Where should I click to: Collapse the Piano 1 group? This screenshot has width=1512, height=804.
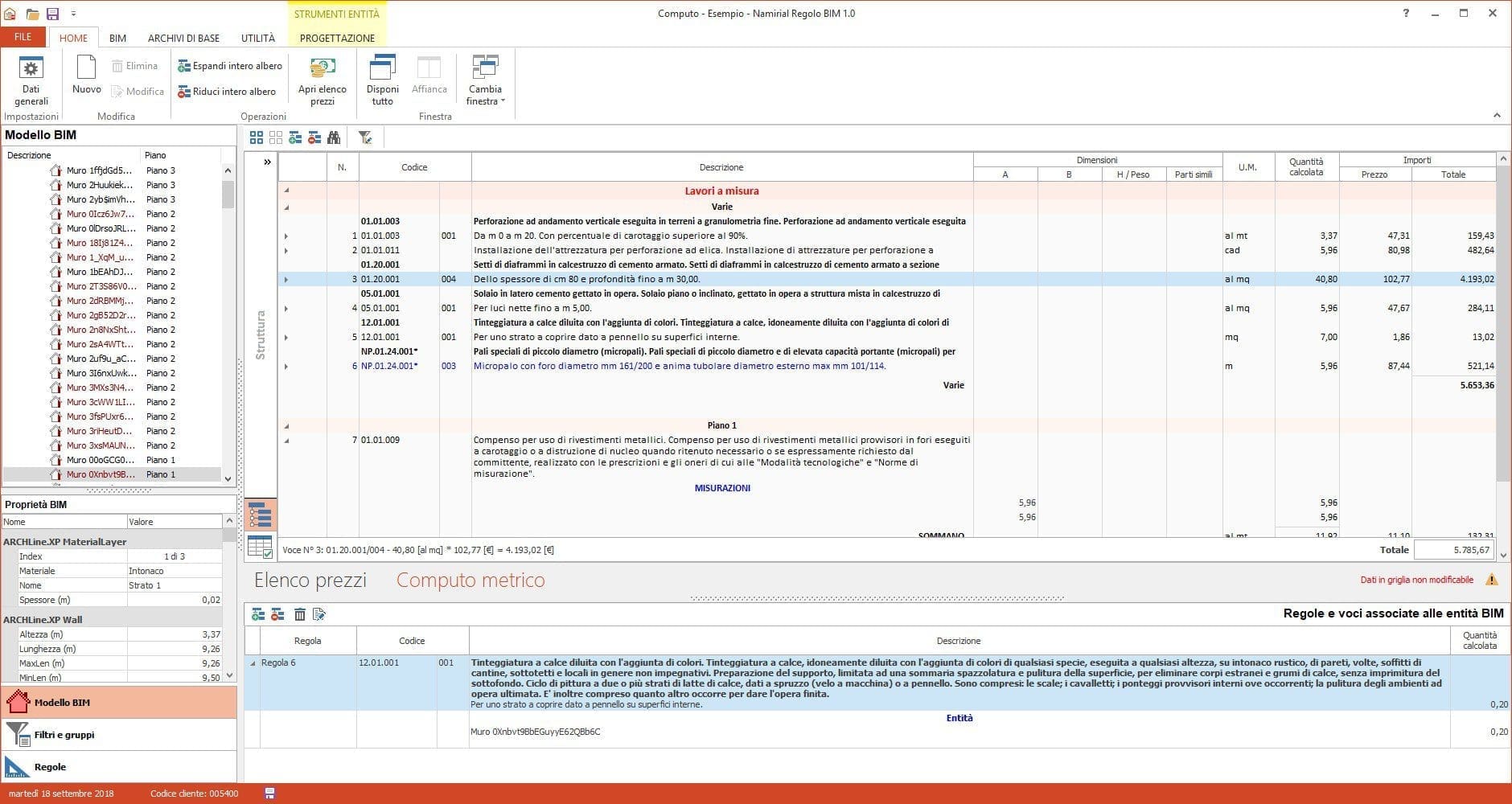(286, 425)
